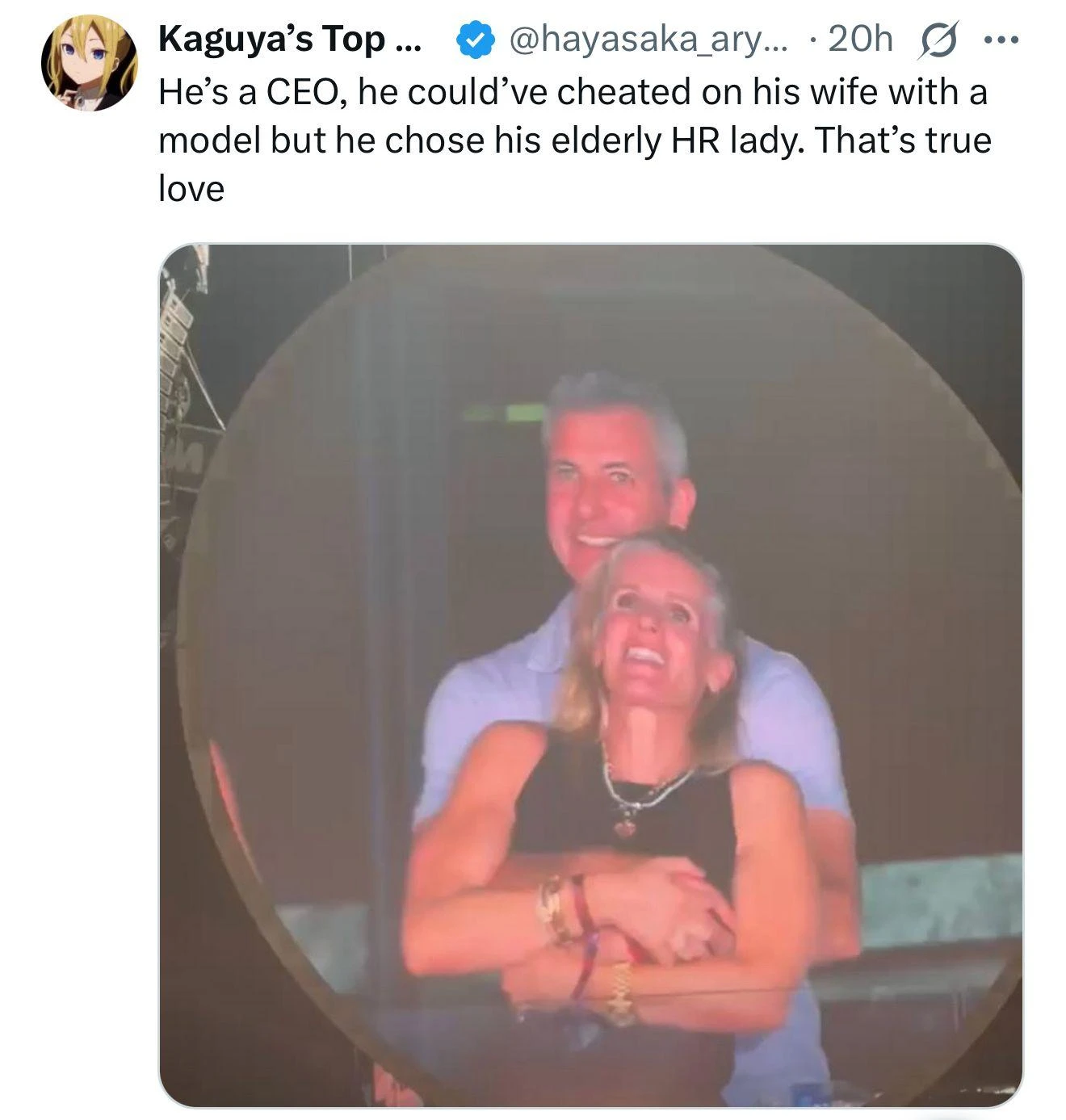
Task: Click the red bracelet in the photo
Action: click(x=581, y=904)
